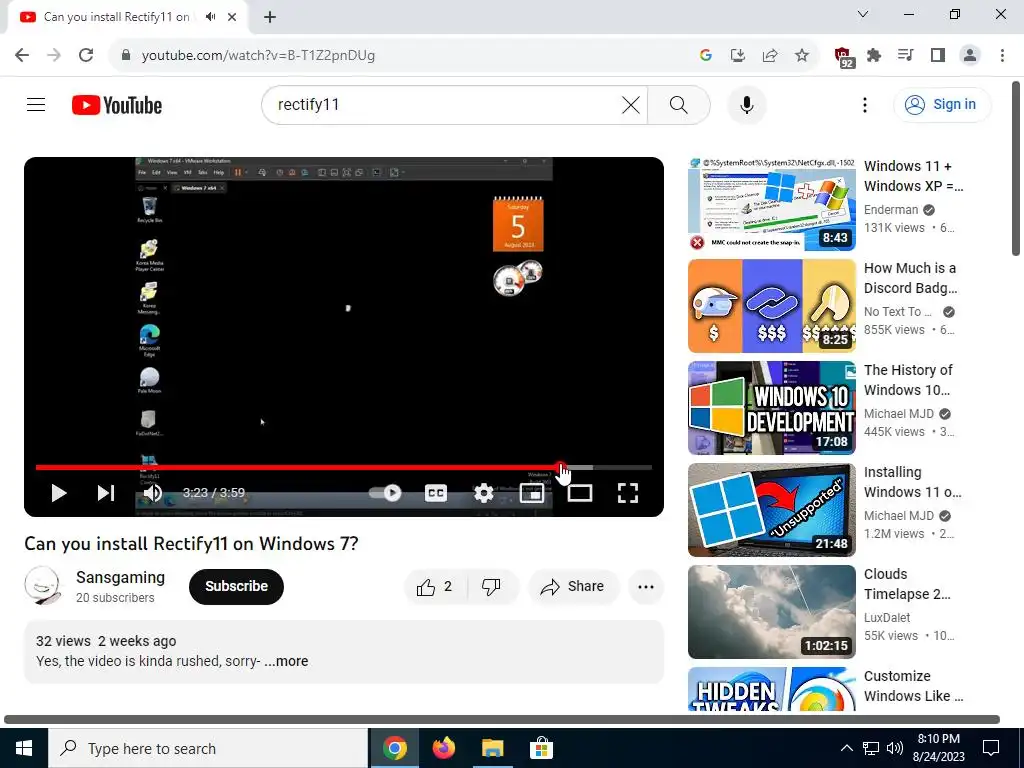
Task: Open the Extensions puzzle menu
Action: (874, 55)
